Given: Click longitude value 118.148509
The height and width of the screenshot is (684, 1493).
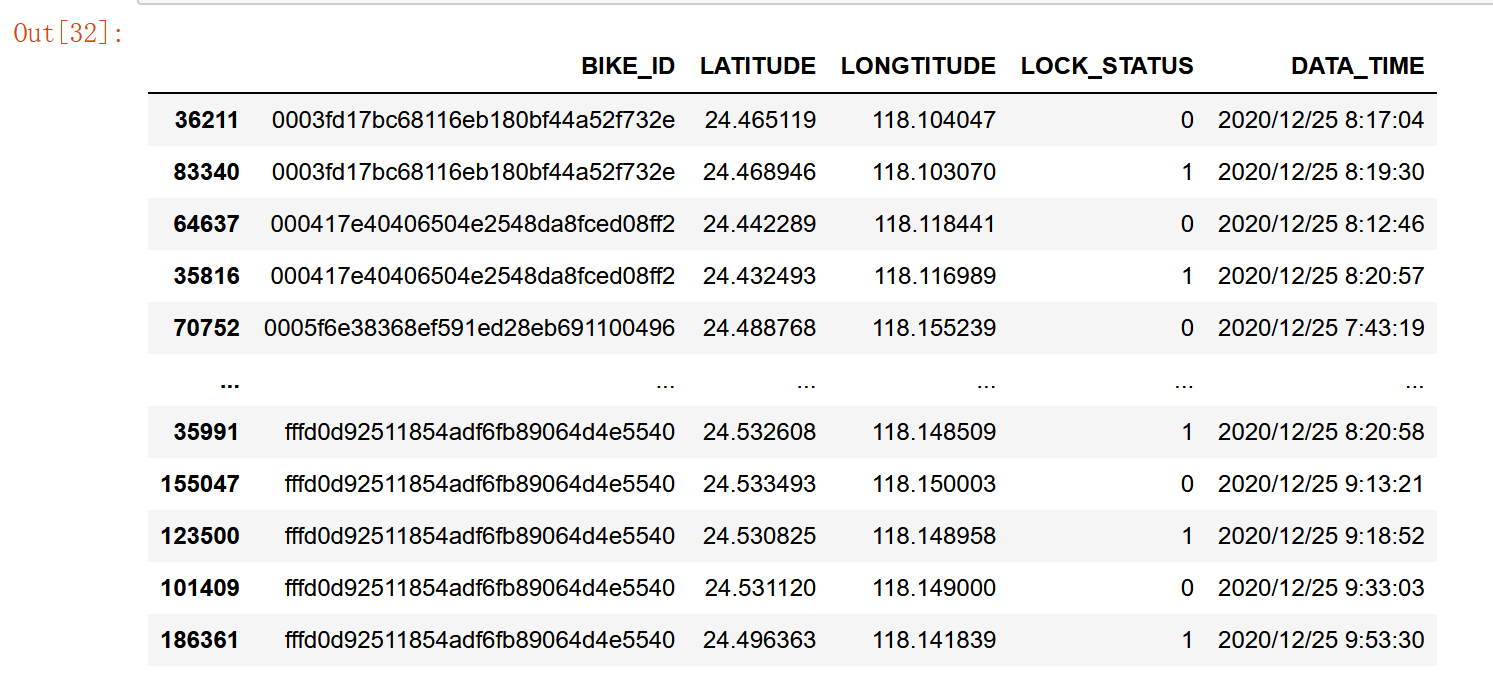Looking at the screenshot, I should point(934,432).
